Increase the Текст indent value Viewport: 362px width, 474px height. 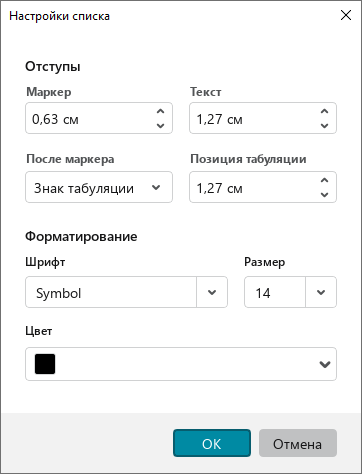(324, 112)
